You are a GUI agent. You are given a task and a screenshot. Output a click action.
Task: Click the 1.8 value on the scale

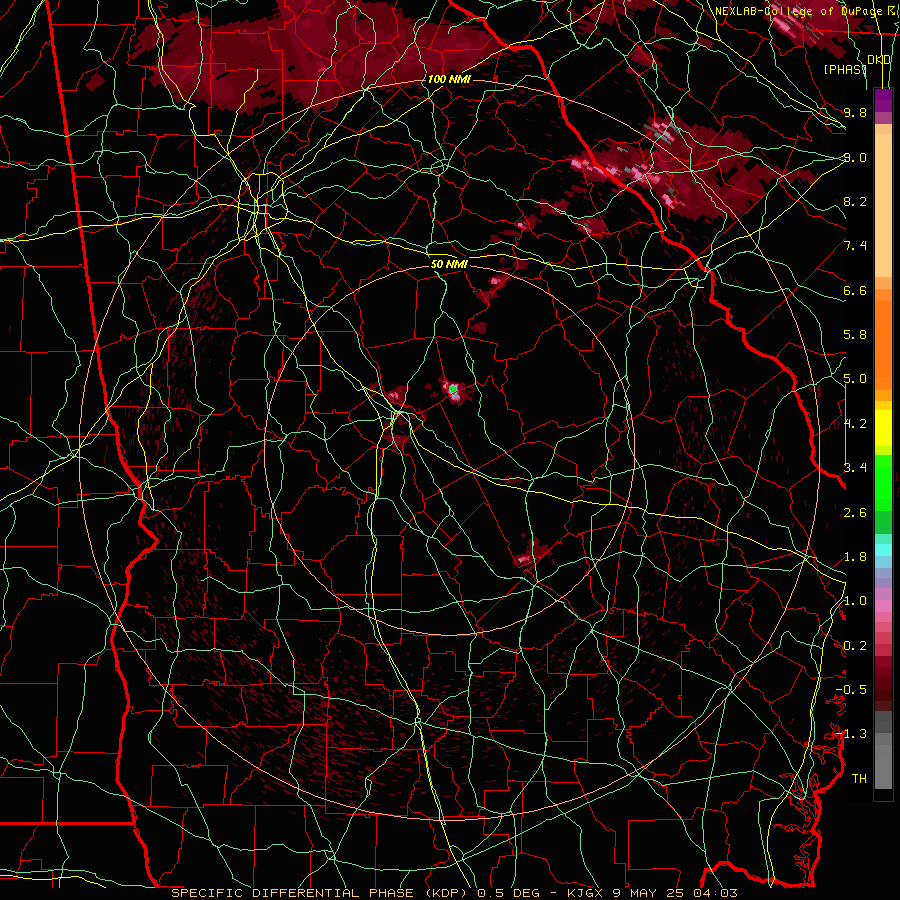click(x=855, y=557)
